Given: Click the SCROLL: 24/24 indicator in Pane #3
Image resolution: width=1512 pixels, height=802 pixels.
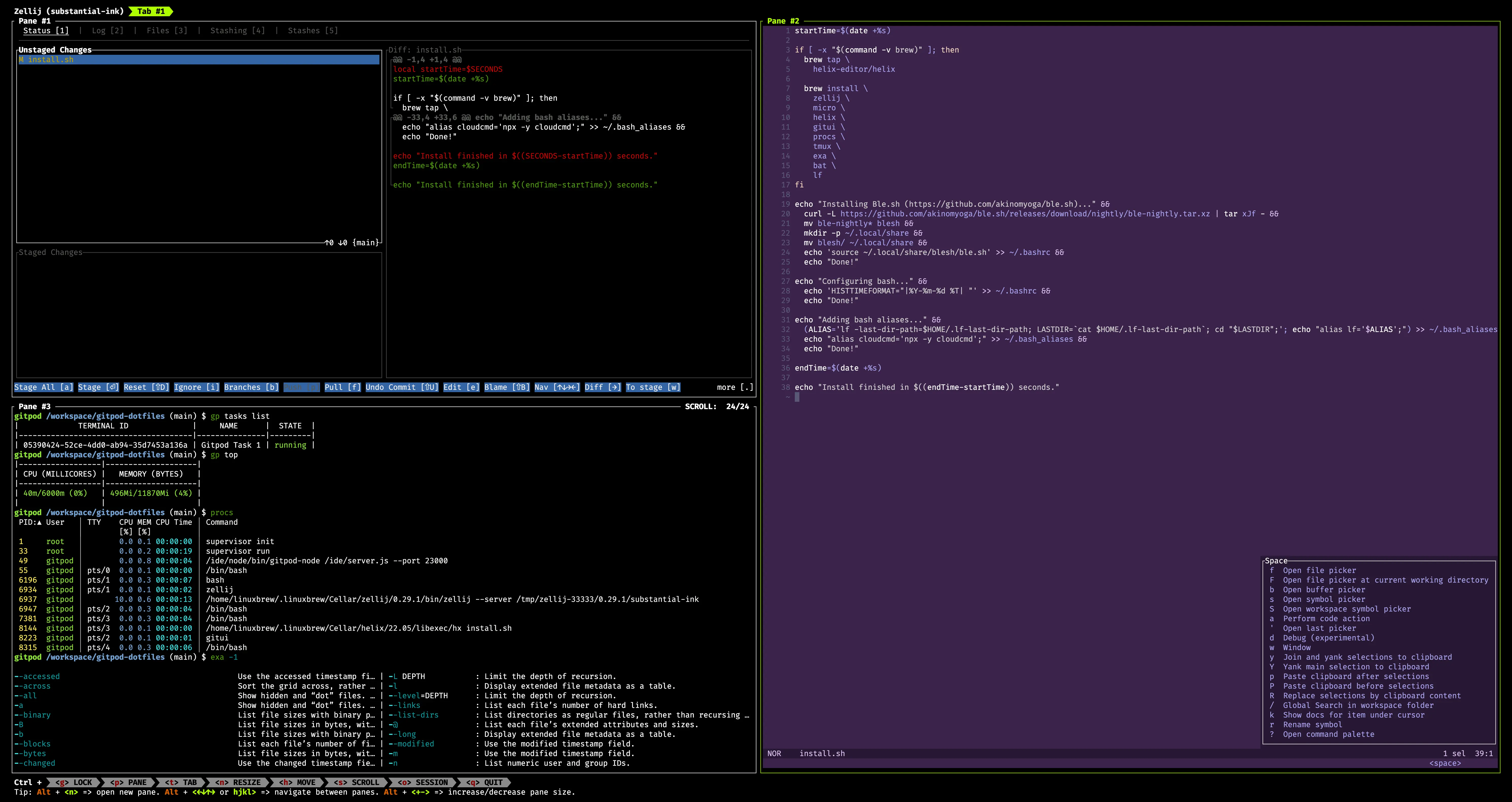Looking at the screenshot, I should coord(717,406).
